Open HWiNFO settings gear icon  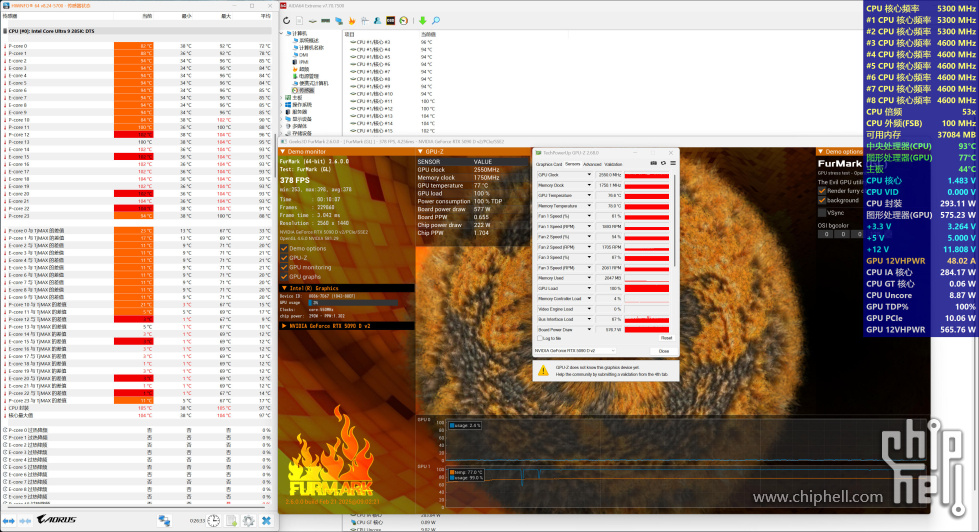[x=247, y=521]
